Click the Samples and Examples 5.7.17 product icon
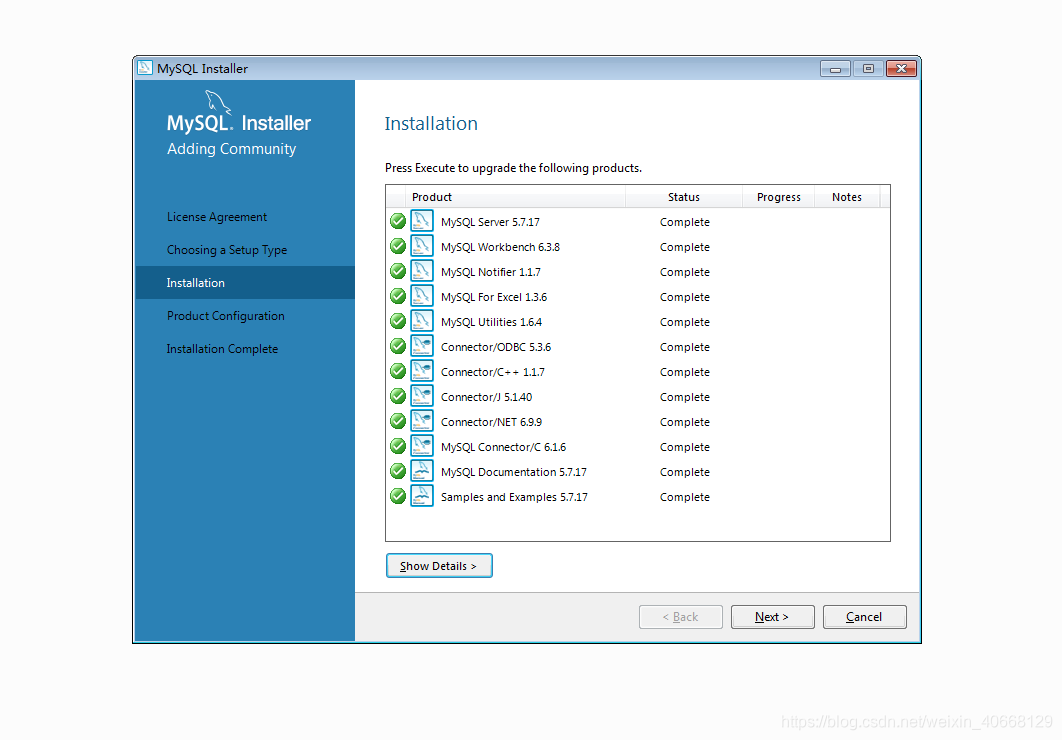This screenshot has height=740, width=1062. (421, 497)
